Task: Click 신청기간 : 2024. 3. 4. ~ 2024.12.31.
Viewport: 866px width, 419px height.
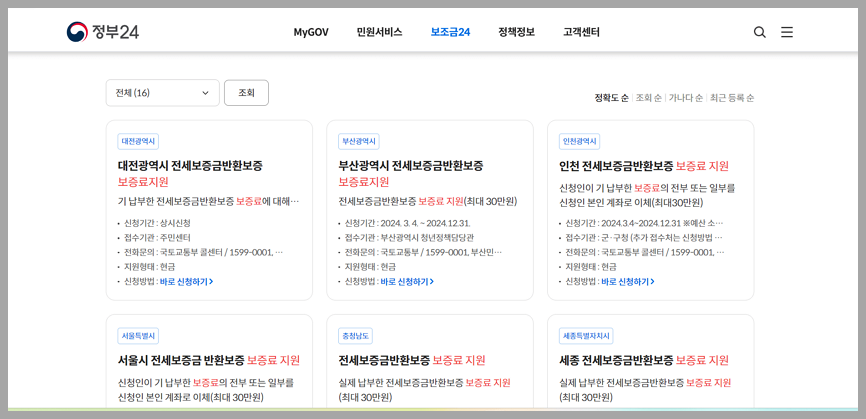Action: coord(408,224)
